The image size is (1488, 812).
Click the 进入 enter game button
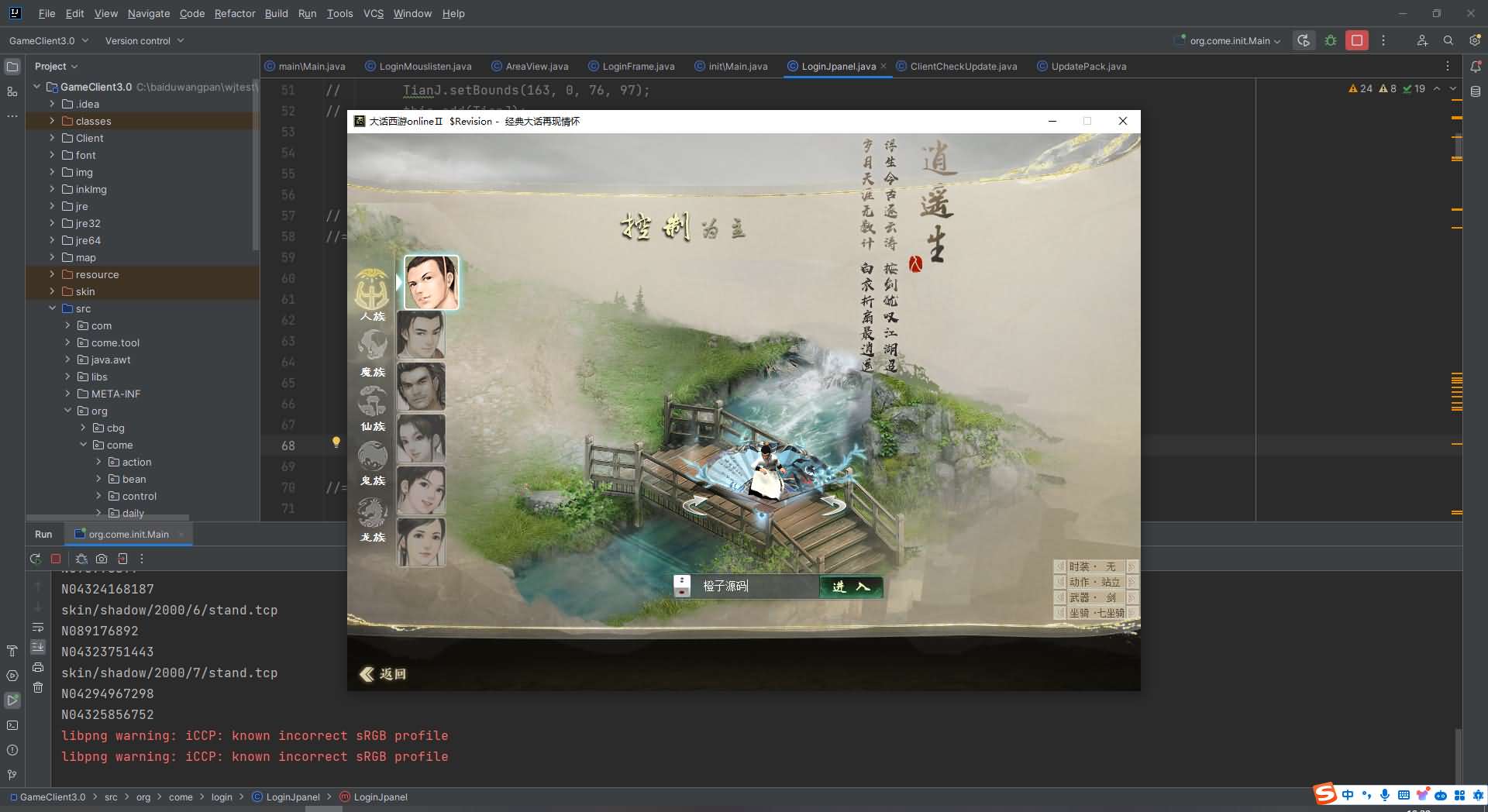851,587
